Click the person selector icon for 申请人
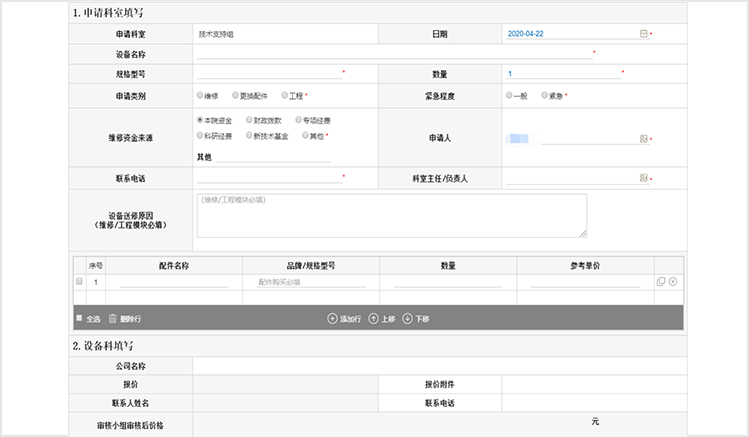The image size is (749, 437). (643, 139)
